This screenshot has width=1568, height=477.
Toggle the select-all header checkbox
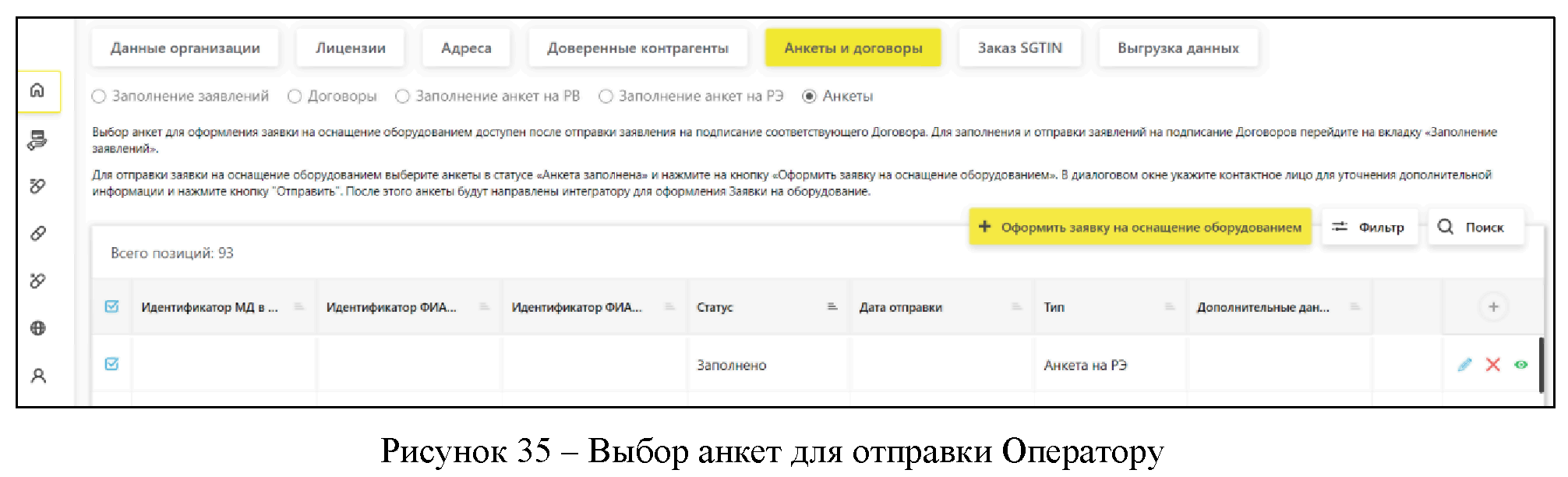112,307
